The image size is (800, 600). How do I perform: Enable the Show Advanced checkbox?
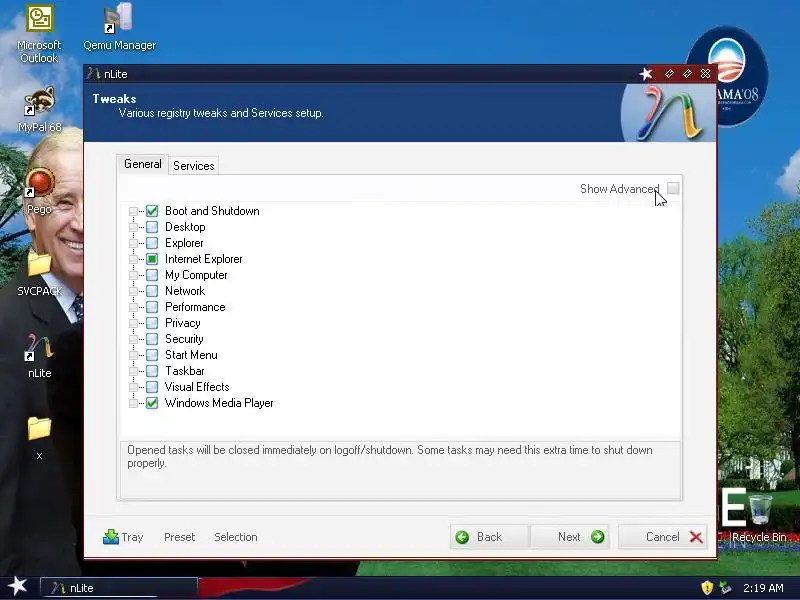click(673, 188)
